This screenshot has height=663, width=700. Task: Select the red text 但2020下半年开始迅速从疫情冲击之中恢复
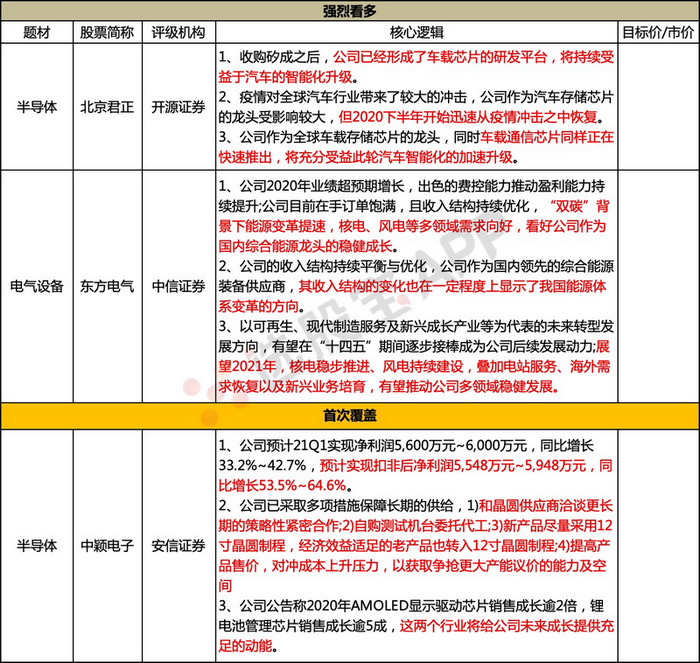[x=468, y=117]
